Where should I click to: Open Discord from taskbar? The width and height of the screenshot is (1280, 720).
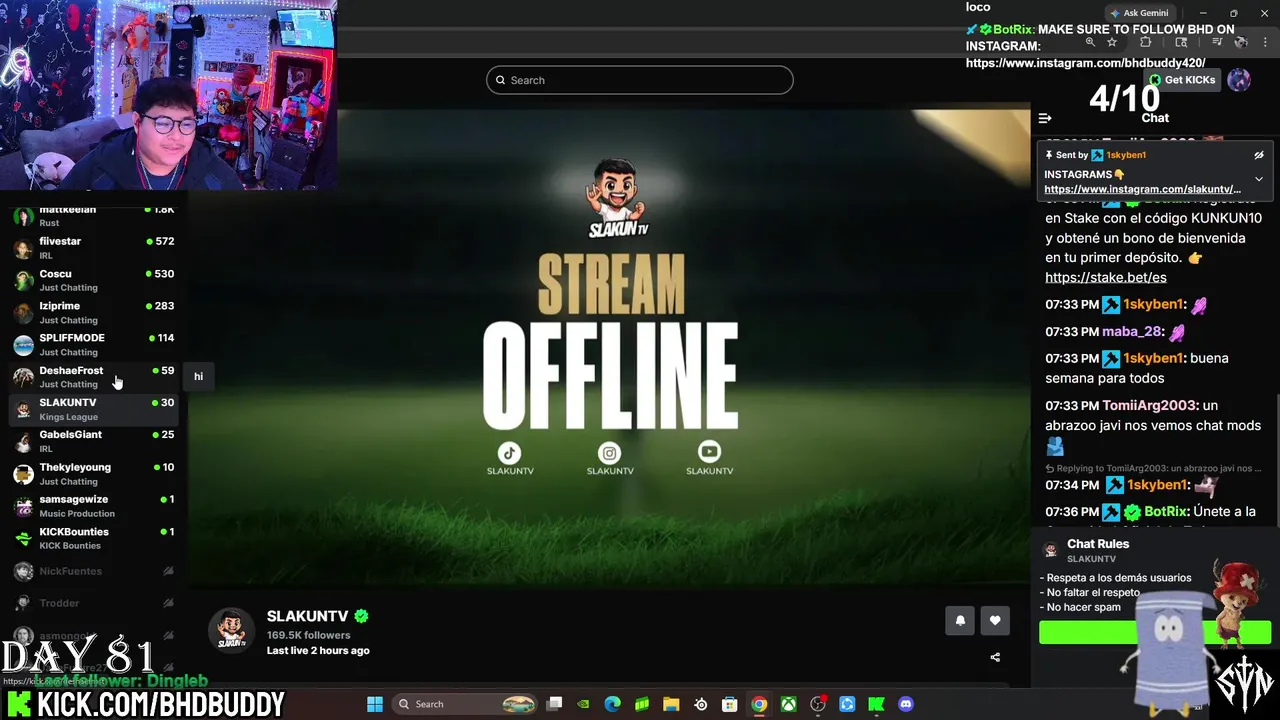point(906,704)
